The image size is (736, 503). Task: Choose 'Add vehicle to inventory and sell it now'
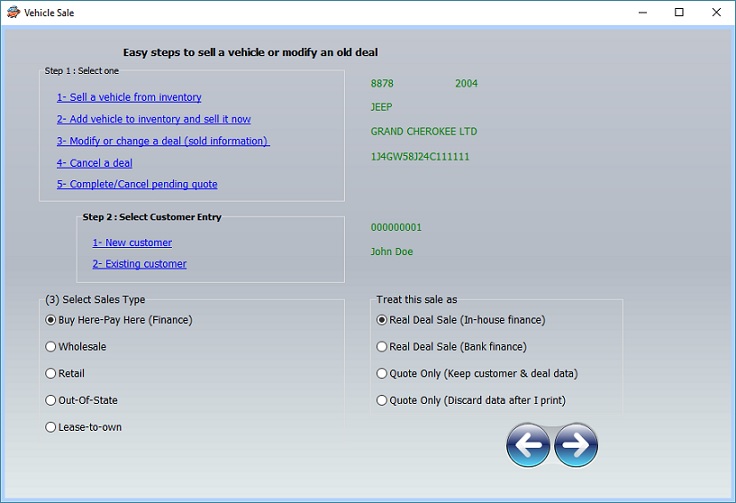(153, 119)
